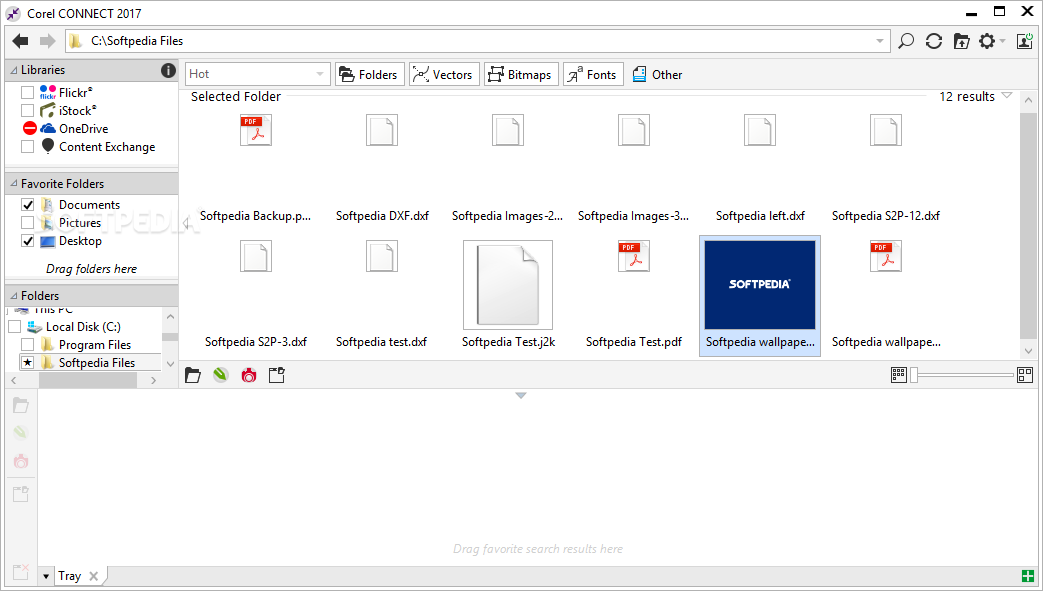Click the thumbnail size slider handle
The height and width of the screenshot is (591, 1043).
[x=914, y=375]
